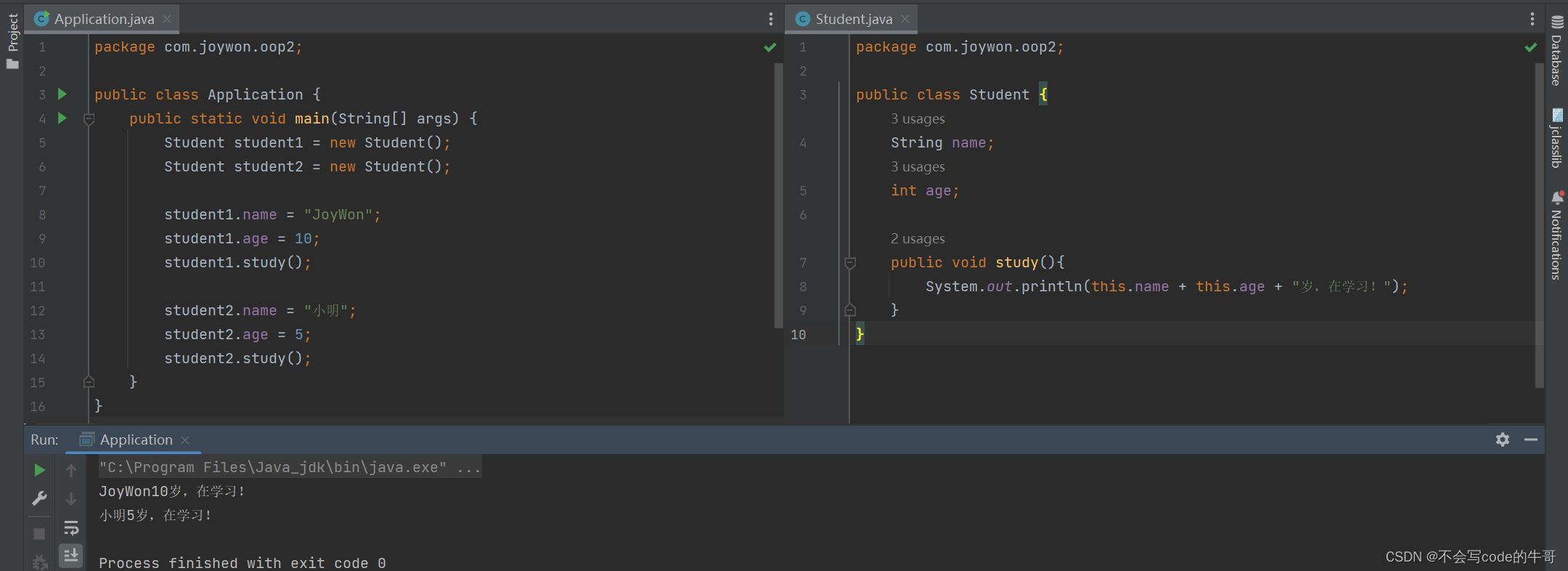Viewport: 1568px width, 571px height.
Task: Click the Application.java editor vertical scrollbar
Action: (x=778, y=196)
